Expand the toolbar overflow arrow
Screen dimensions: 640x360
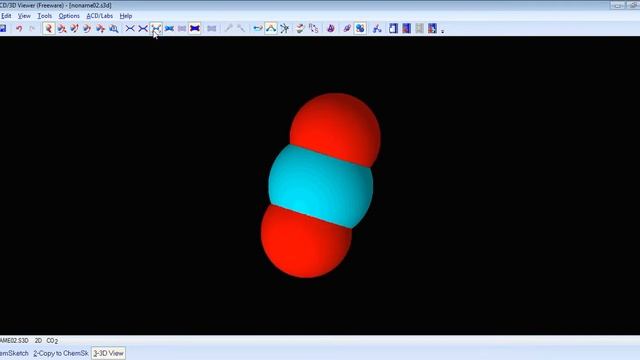[x=443, y=31]
